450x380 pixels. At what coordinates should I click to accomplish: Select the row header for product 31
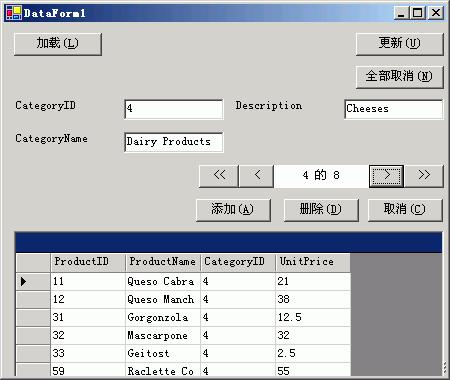point(33,318)
